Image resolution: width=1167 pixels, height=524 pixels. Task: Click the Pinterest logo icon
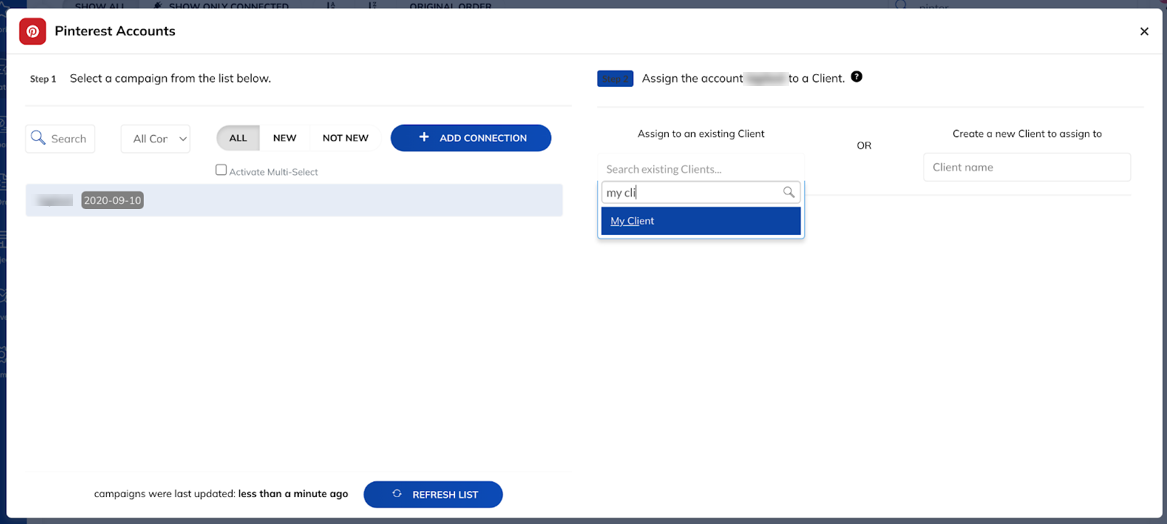(33, 31)
